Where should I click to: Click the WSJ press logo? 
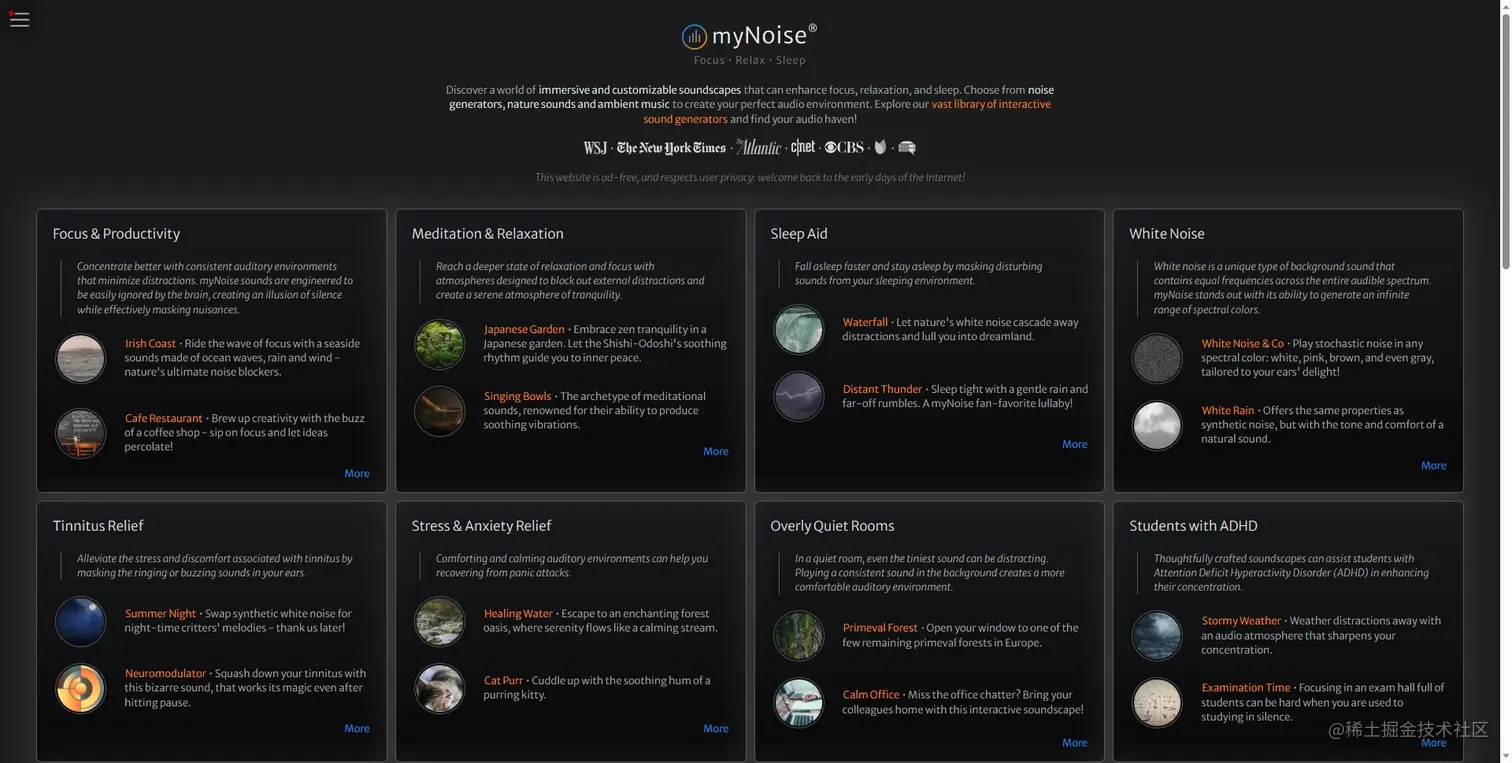coord(595,148)
